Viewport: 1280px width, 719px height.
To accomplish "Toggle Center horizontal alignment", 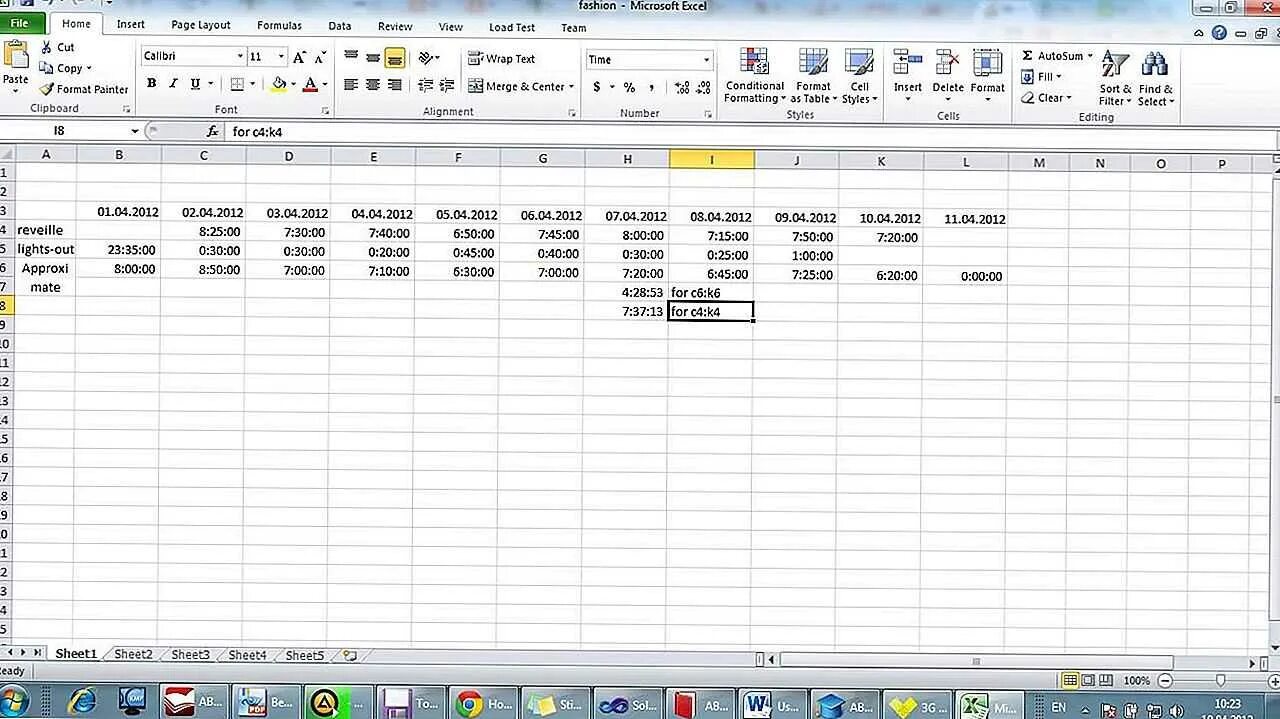I will coord(373,85).
